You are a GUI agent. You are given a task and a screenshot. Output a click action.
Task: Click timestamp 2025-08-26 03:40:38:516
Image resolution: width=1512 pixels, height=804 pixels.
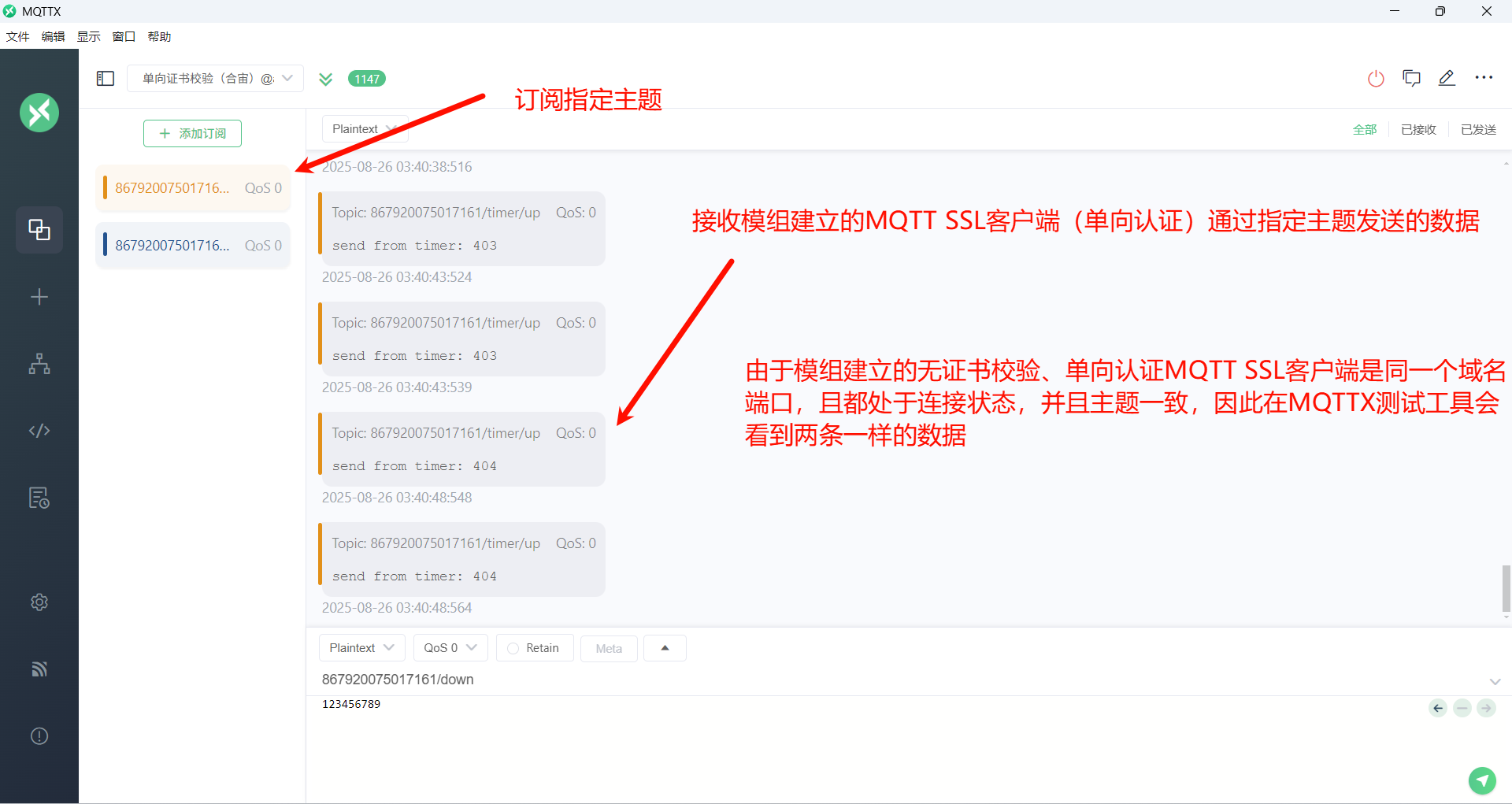click(x=397, y=167)
